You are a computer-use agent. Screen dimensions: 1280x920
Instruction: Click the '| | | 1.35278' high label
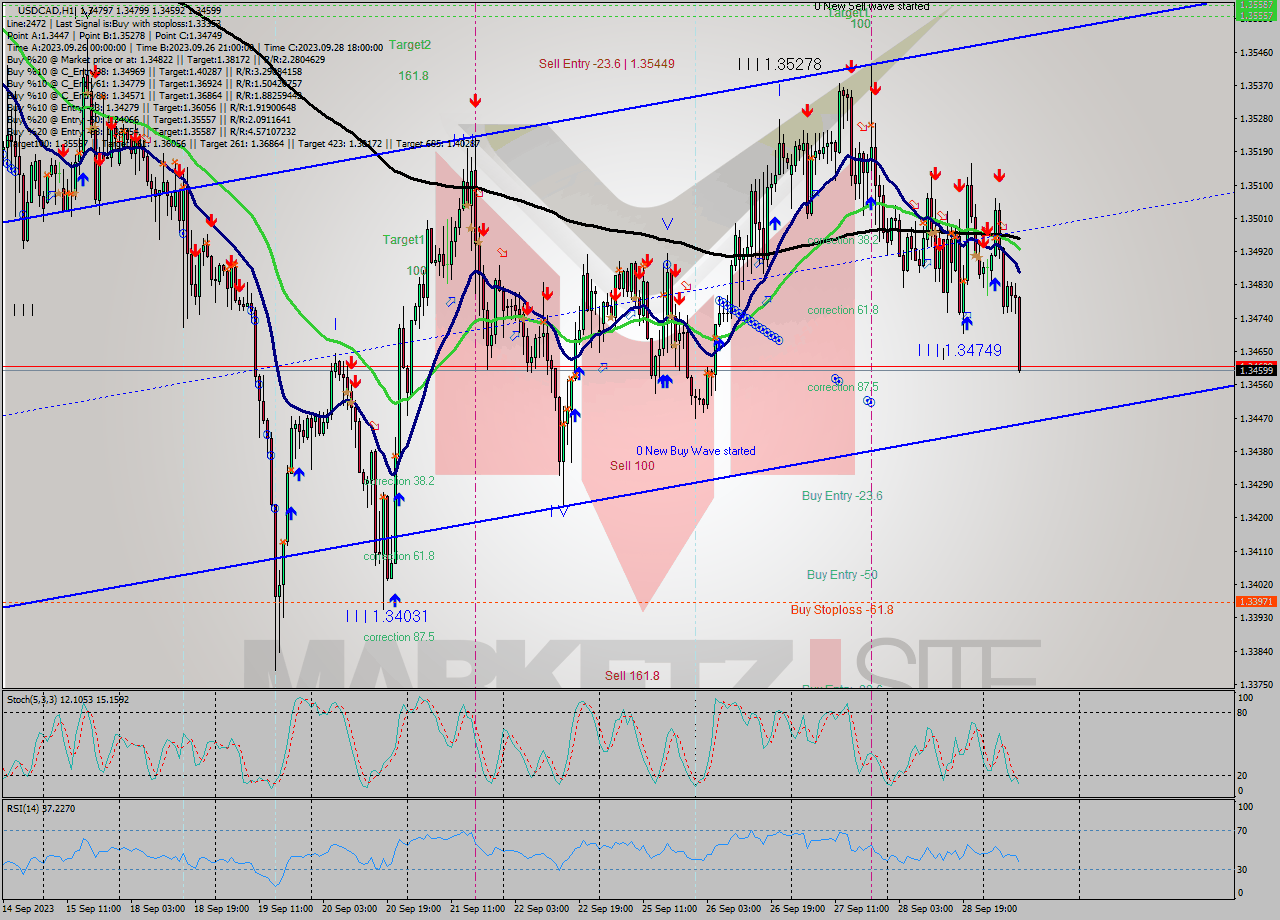779,64
